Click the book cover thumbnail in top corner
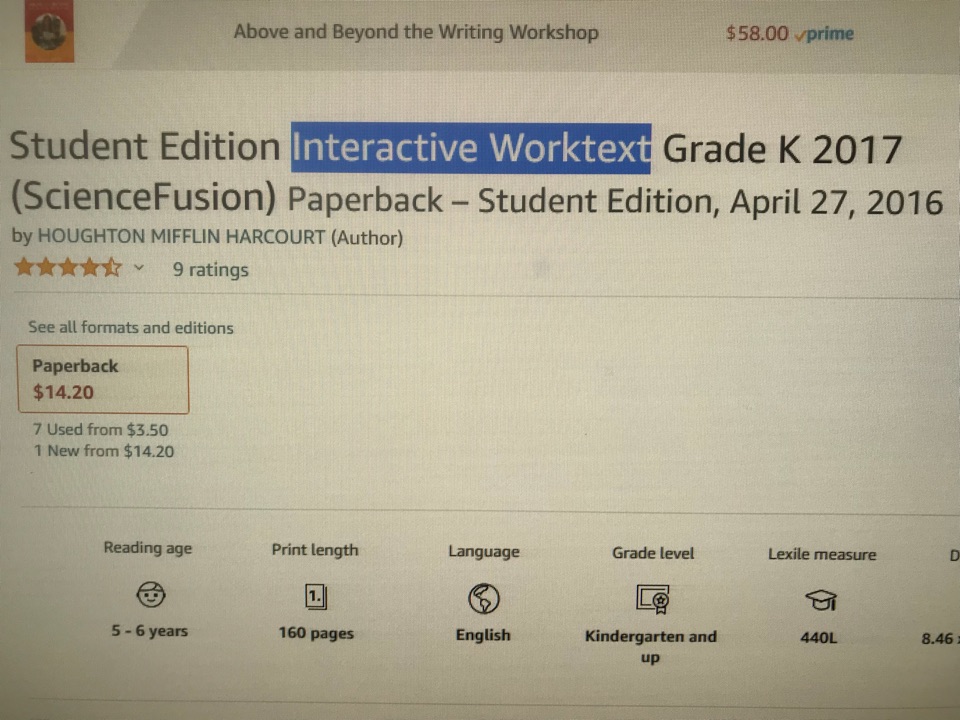This screenshot has height=720, width=960. [x=48, y=32]
